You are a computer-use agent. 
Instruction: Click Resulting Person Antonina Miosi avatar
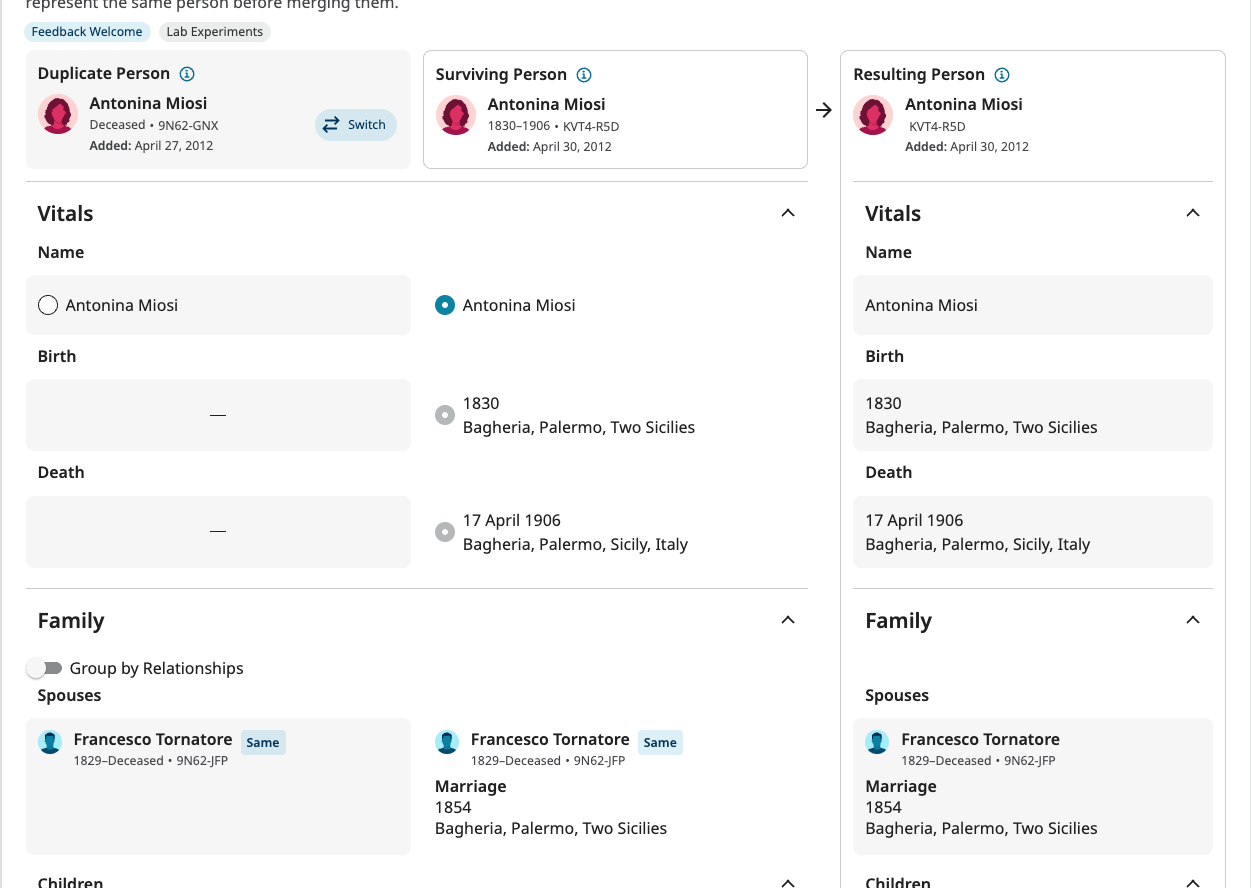[x=873, y=115]
